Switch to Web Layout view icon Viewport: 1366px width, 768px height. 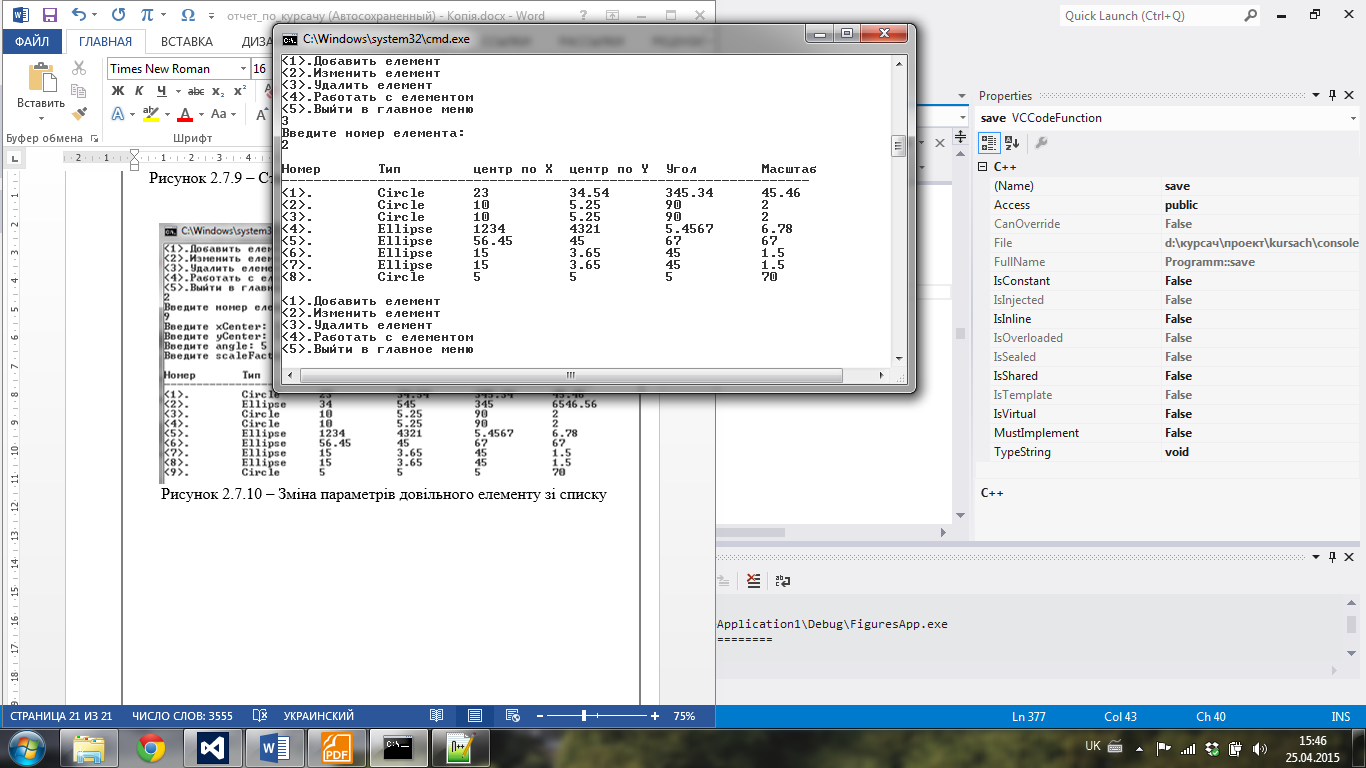tap(513, 716)
